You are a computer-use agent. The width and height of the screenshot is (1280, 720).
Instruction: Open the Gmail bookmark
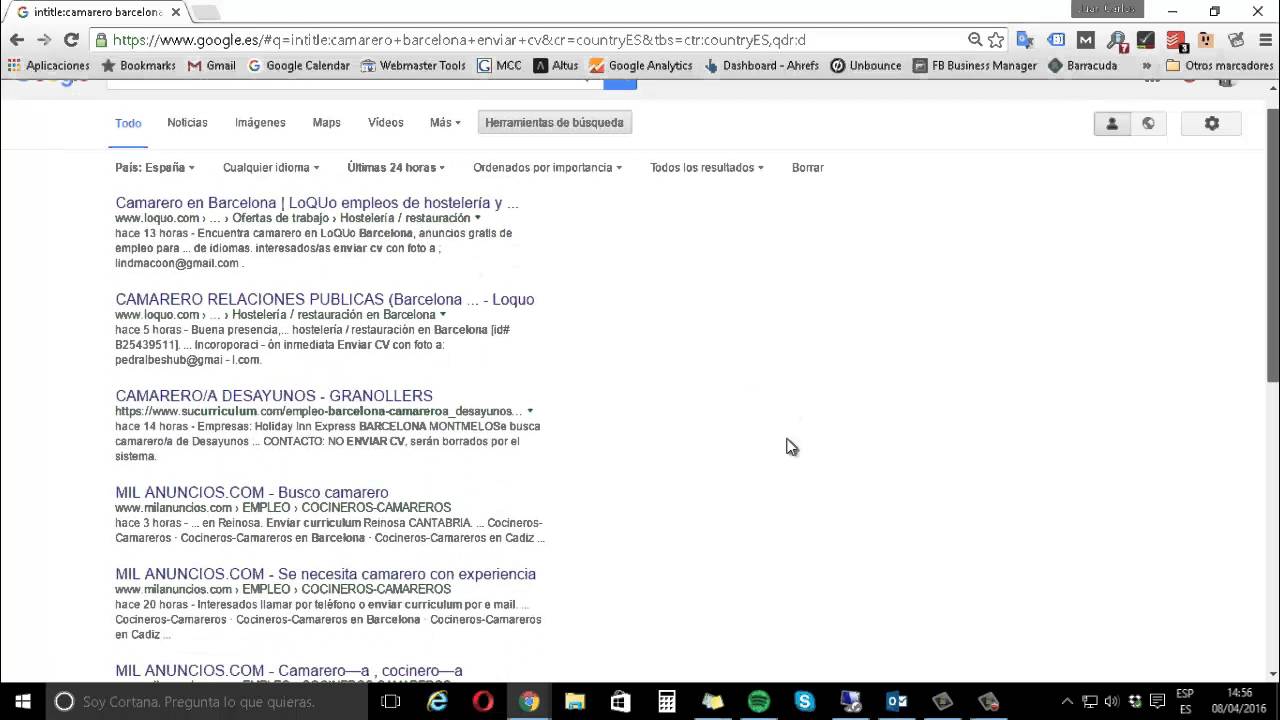212,66
